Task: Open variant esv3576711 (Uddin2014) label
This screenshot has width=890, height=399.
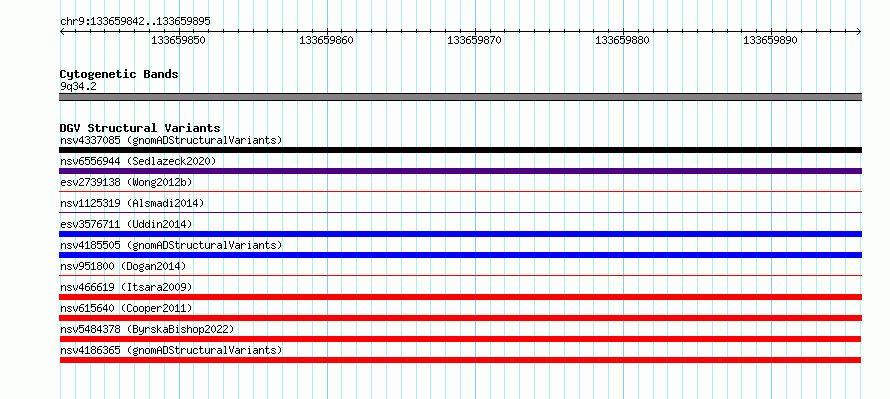Action: (x=126, y=224)
